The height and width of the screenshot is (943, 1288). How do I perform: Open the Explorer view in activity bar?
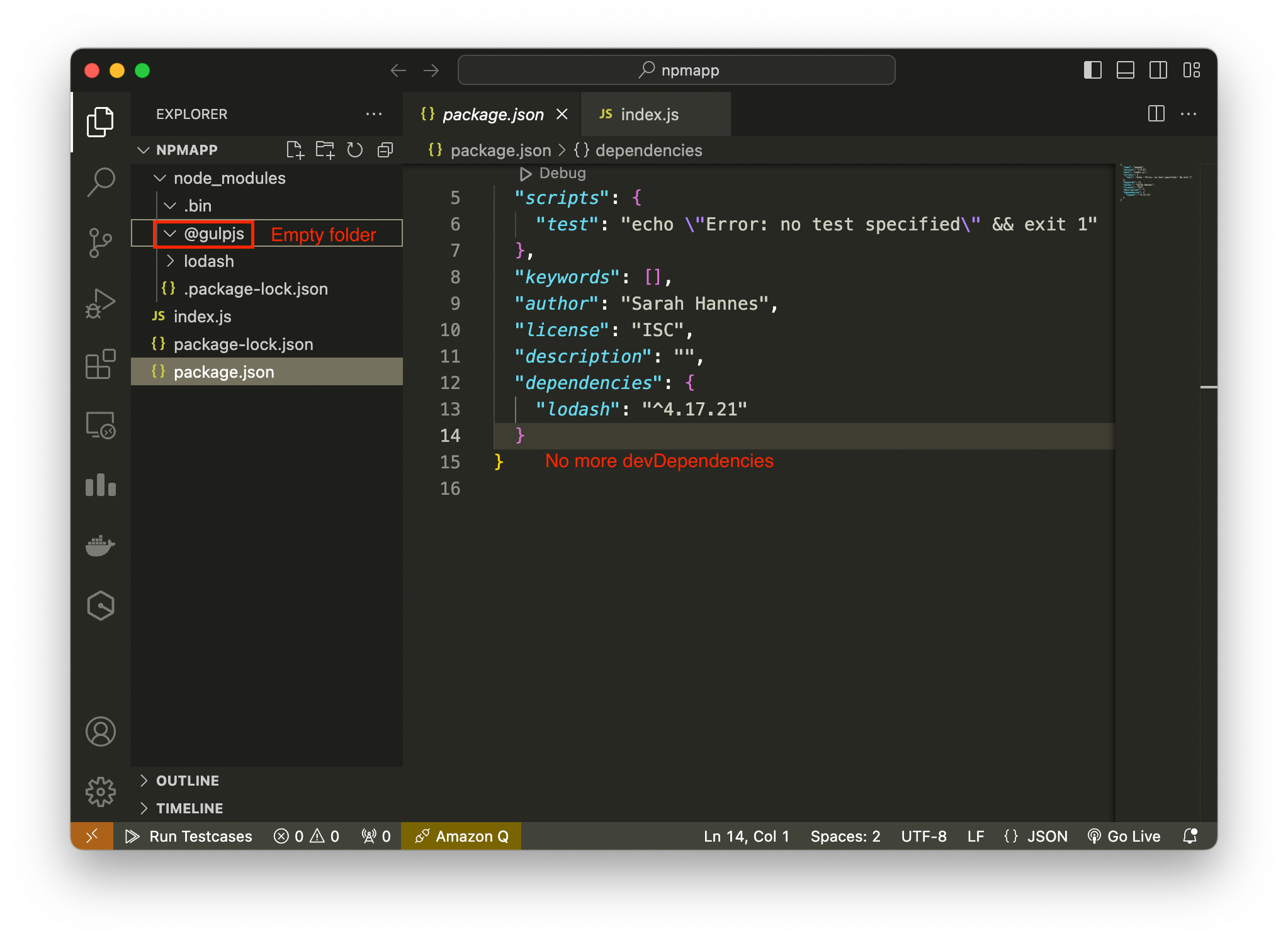[x=100, y=121]
